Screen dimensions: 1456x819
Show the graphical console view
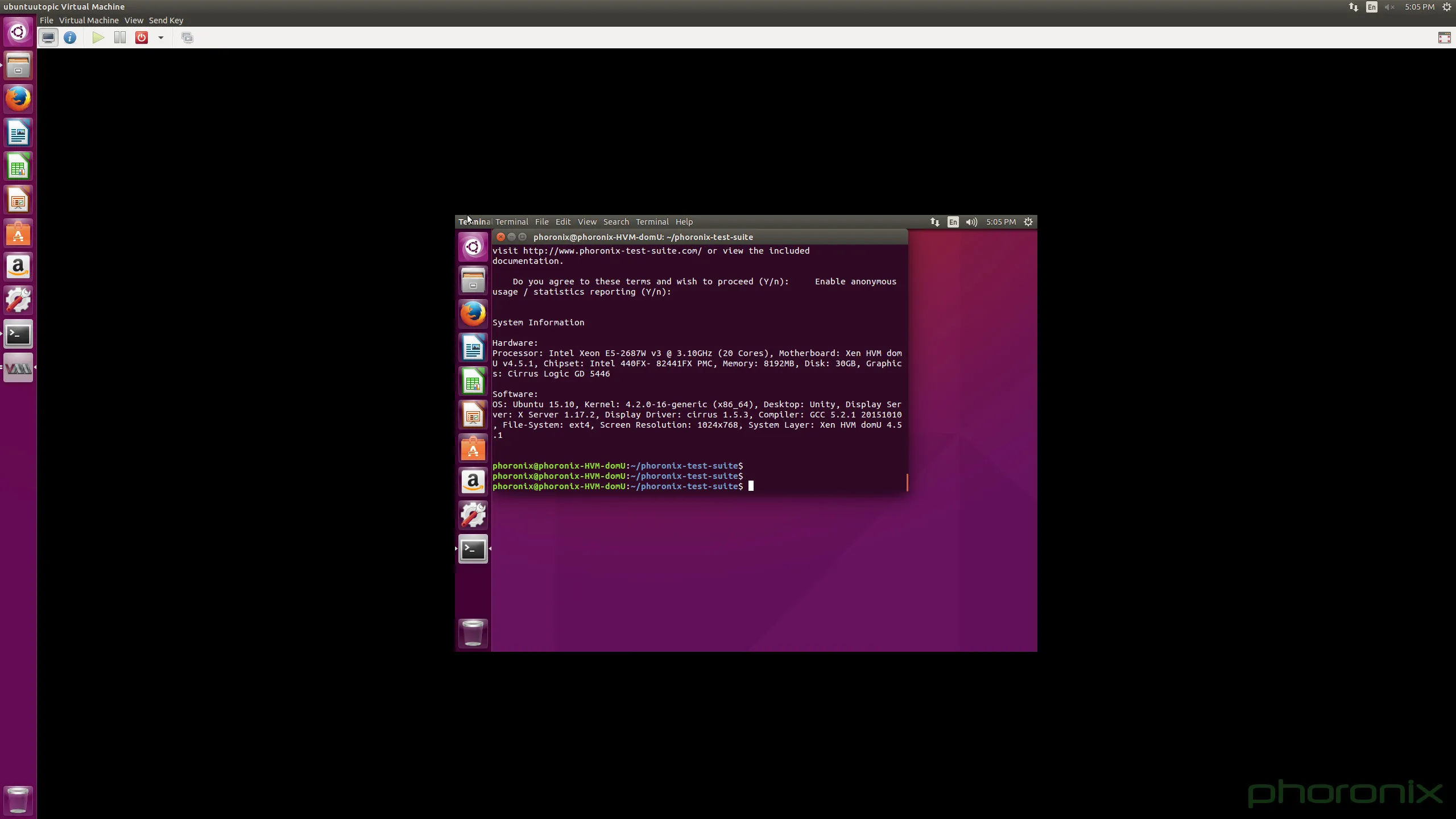pyautogui.click(x=48, y=38)
